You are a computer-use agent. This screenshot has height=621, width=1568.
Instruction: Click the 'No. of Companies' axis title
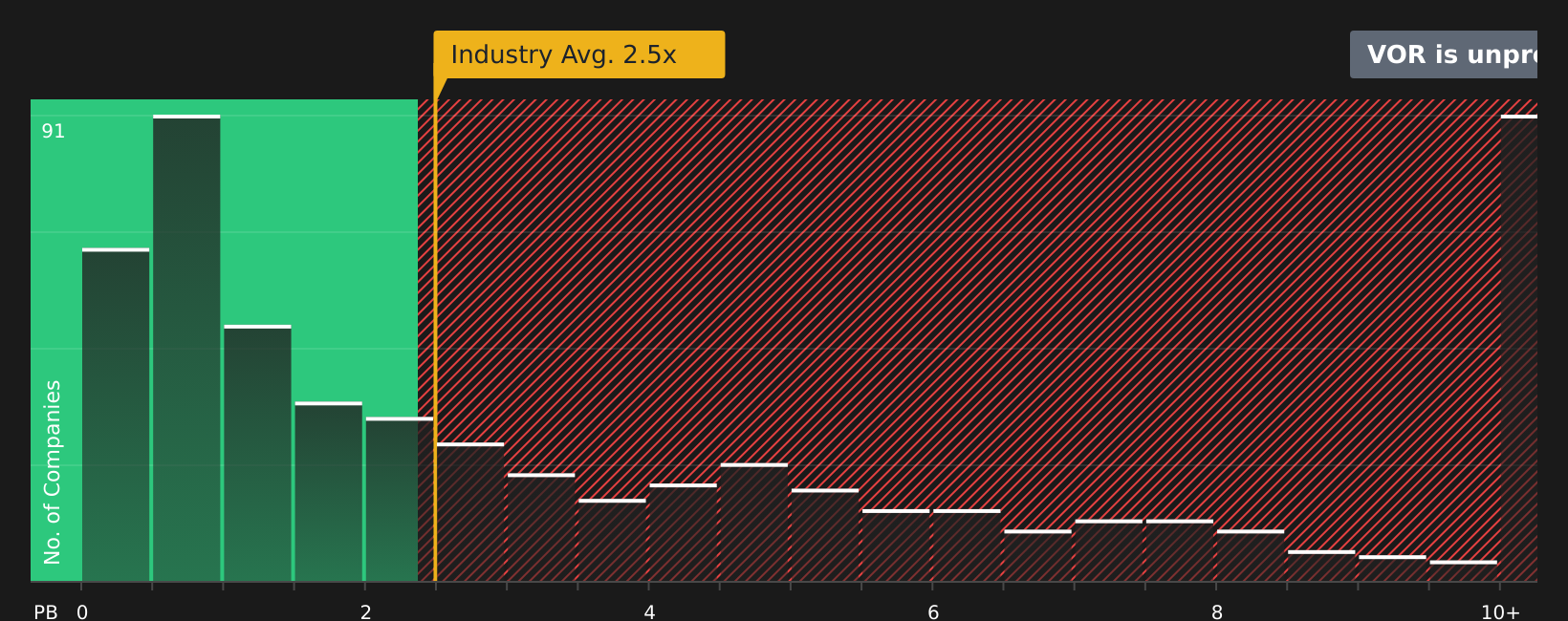[53, 472]
